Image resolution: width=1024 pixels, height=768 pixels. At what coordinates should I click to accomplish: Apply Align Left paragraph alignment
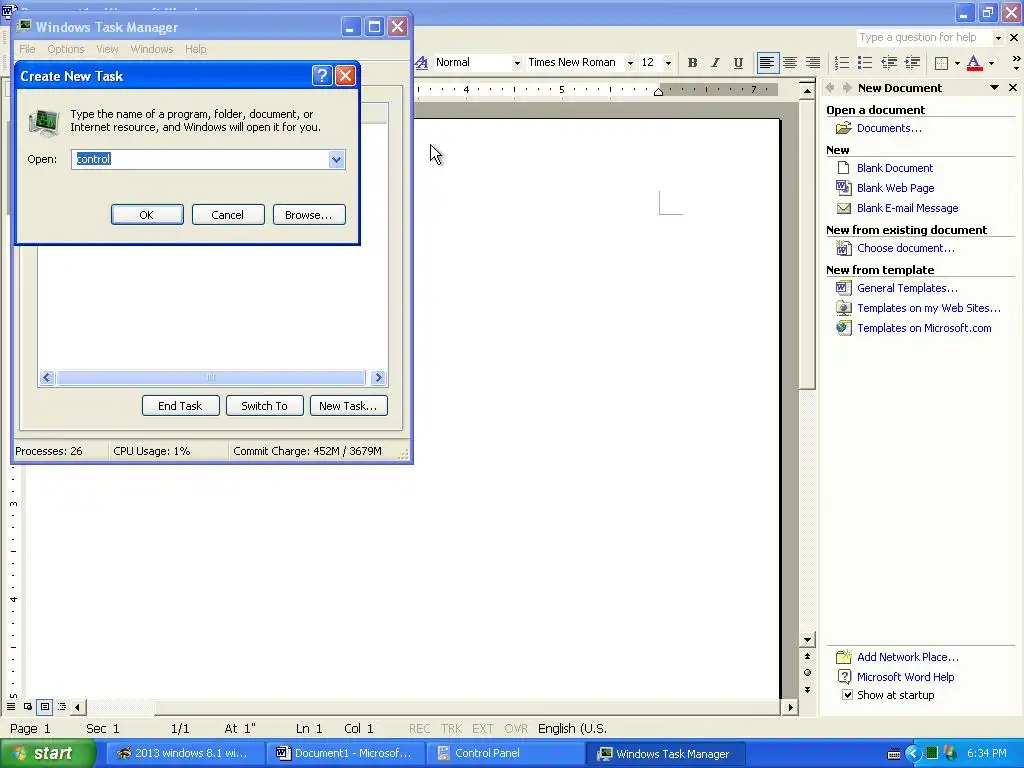(767, 63)
